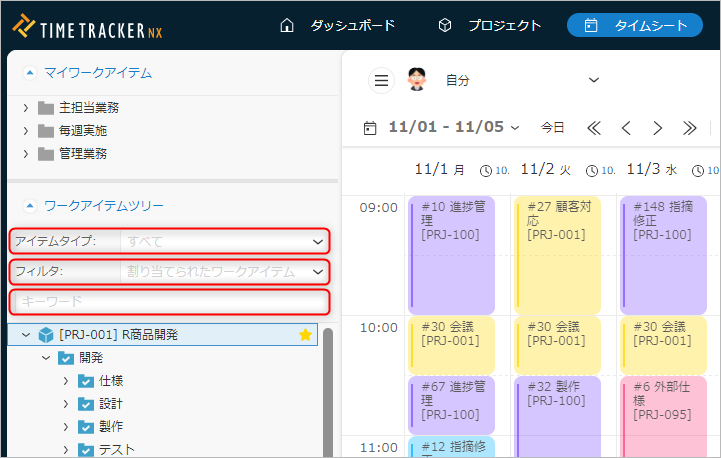The image size is (721, 458).
Task: Jump back with the double left arrow
Action: [594, 128]
